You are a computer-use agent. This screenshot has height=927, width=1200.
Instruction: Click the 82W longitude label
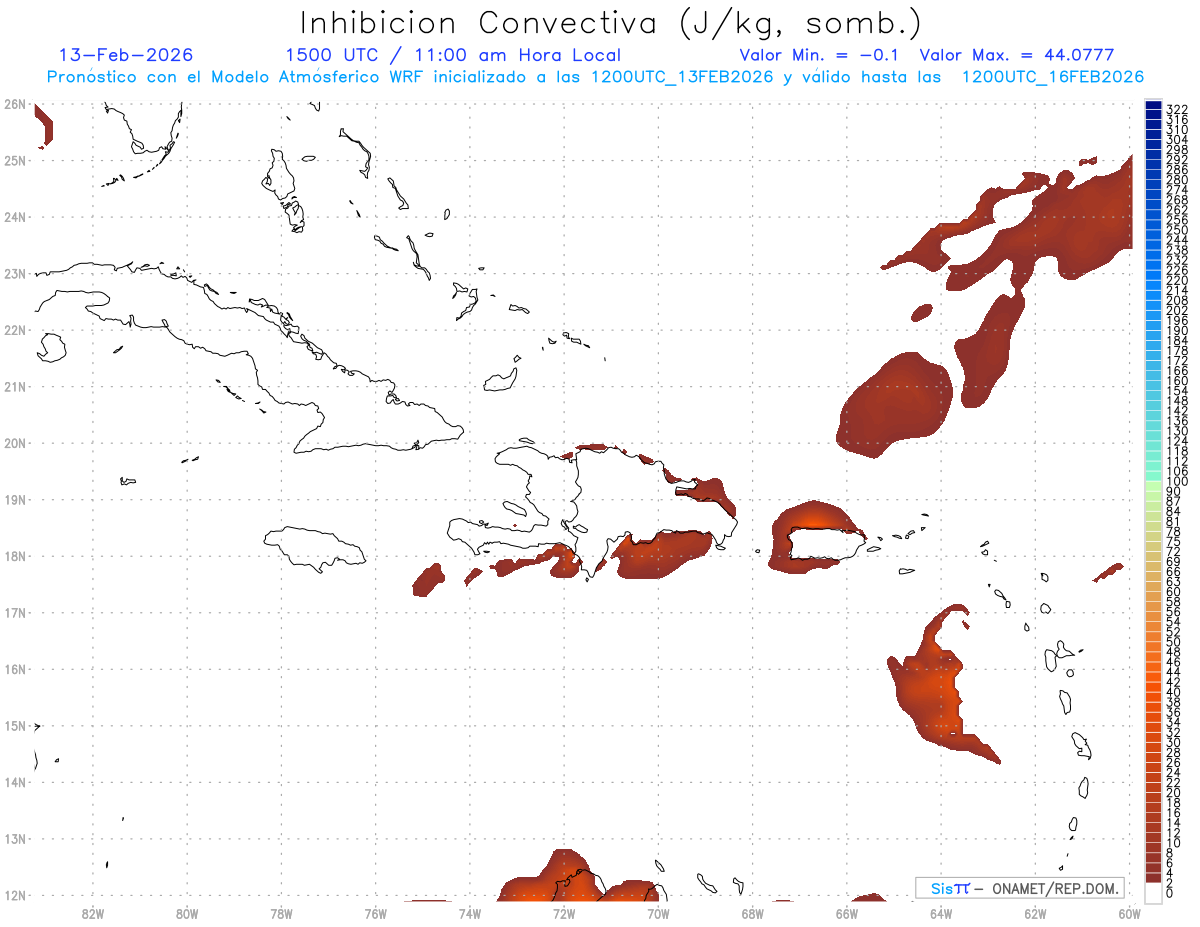[x=93, y=913]
